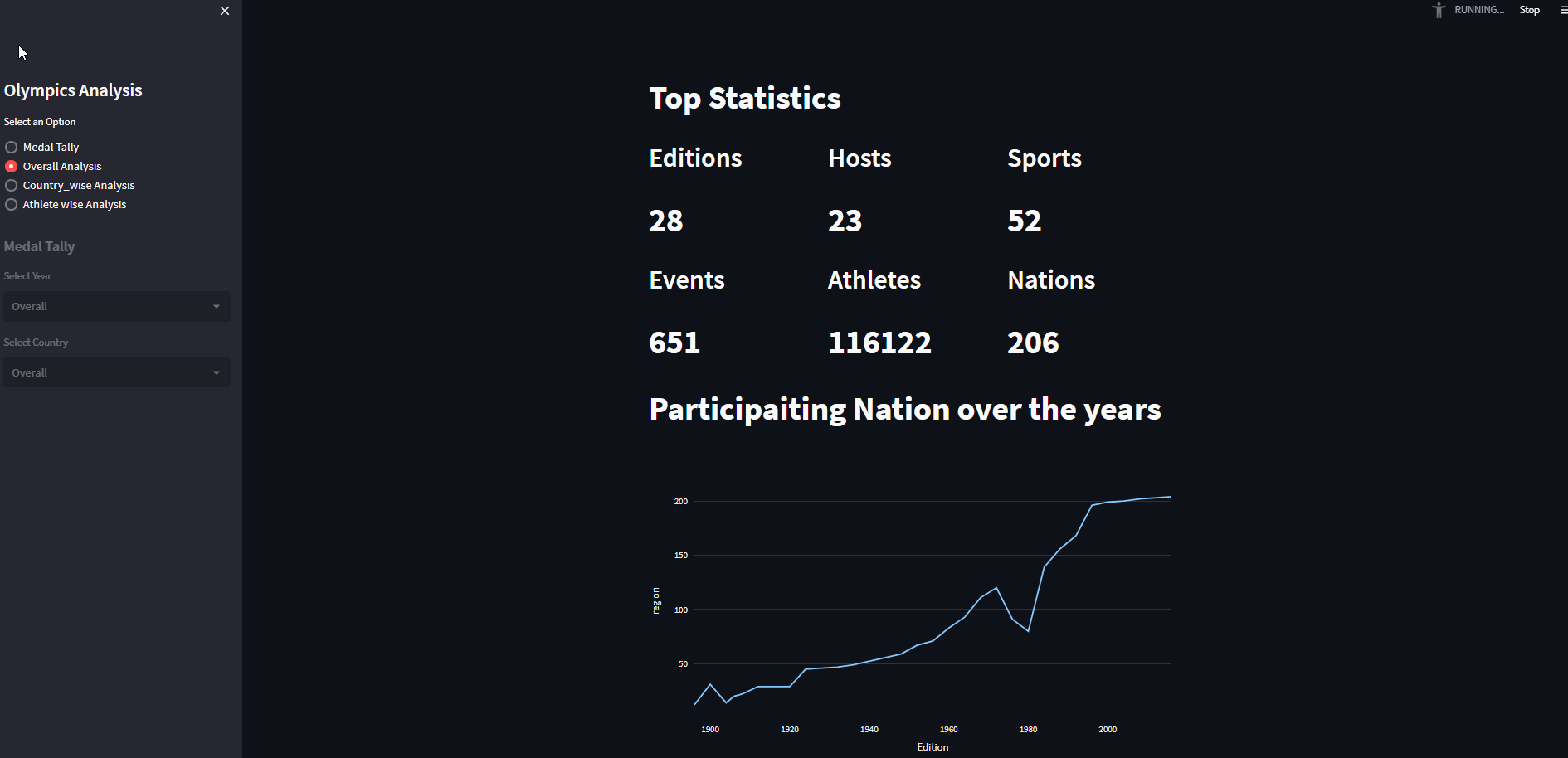1568x758 pixels.
Task: Select the Medal Tally radio option
Action: pyautogui.click(x=42, y=147)
